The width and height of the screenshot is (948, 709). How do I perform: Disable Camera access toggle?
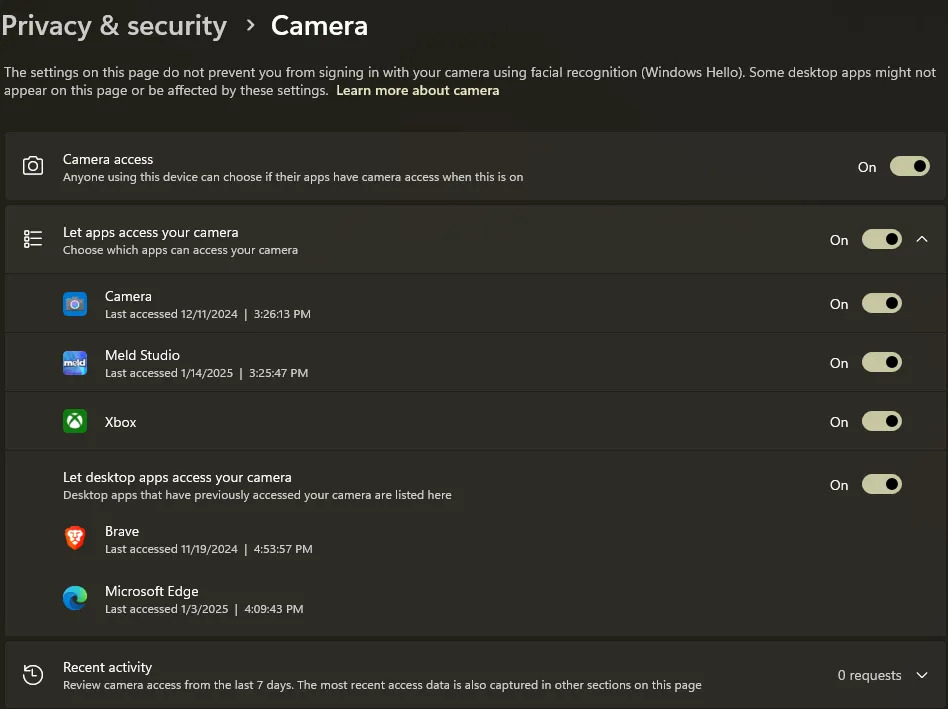click(x=909, y=166)
